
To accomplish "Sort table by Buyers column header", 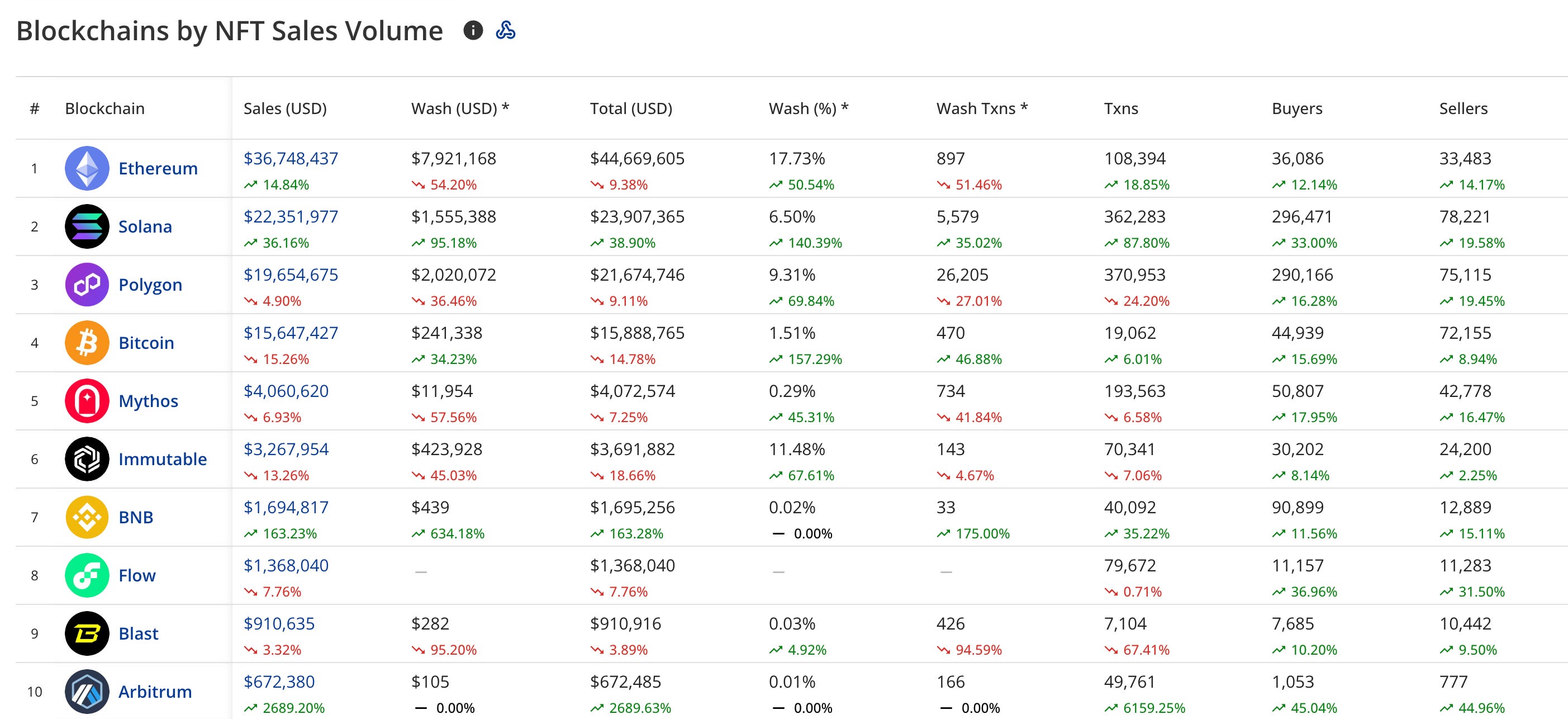I will pos(1296,108).
